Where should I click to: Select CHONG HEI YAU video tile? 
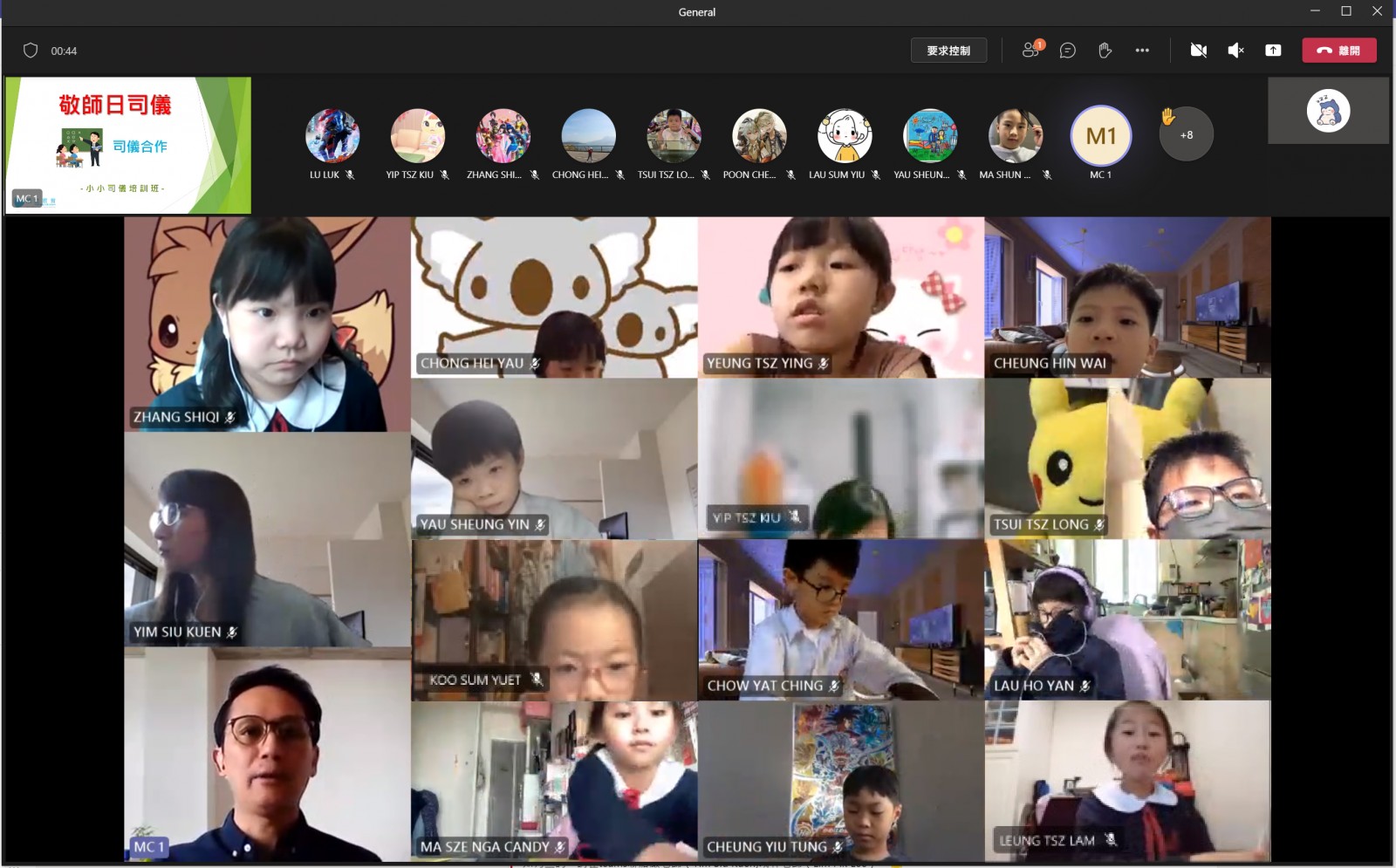click(x=554, y=297)
